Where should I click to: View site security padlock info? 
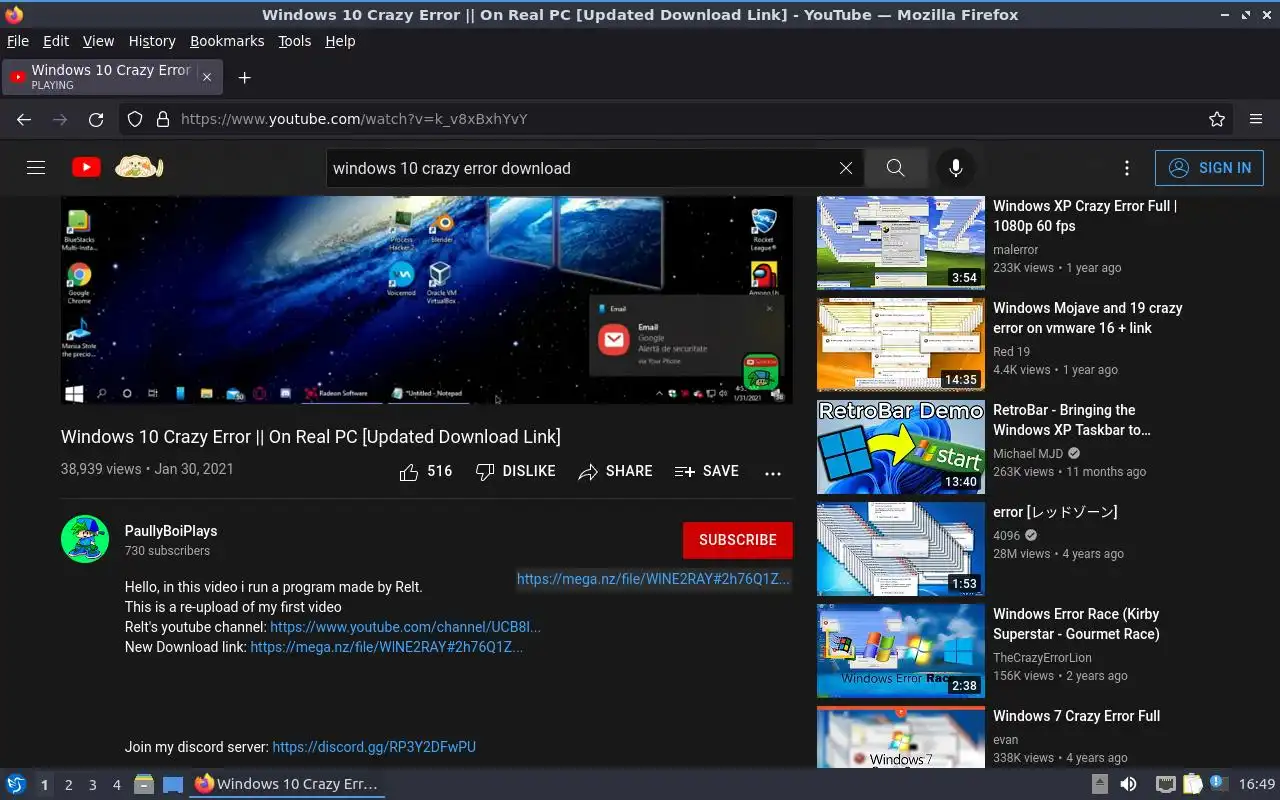[x=162, y=119]
